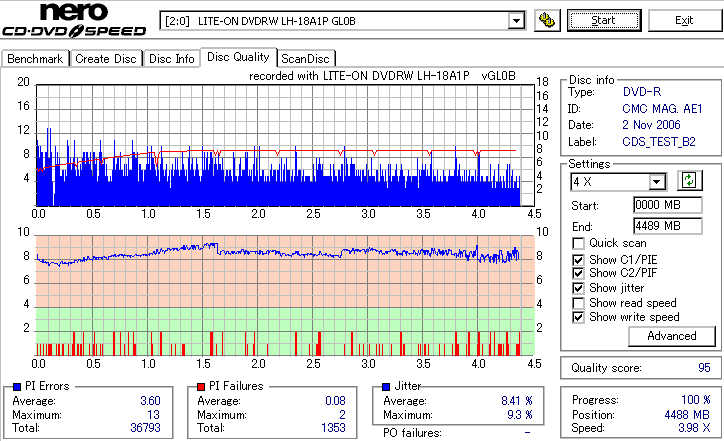Image resolution: width=724 pixels, height=441 pixels.
Task: Disable the Show write speed checkbox
Action: tap(578, 317)
